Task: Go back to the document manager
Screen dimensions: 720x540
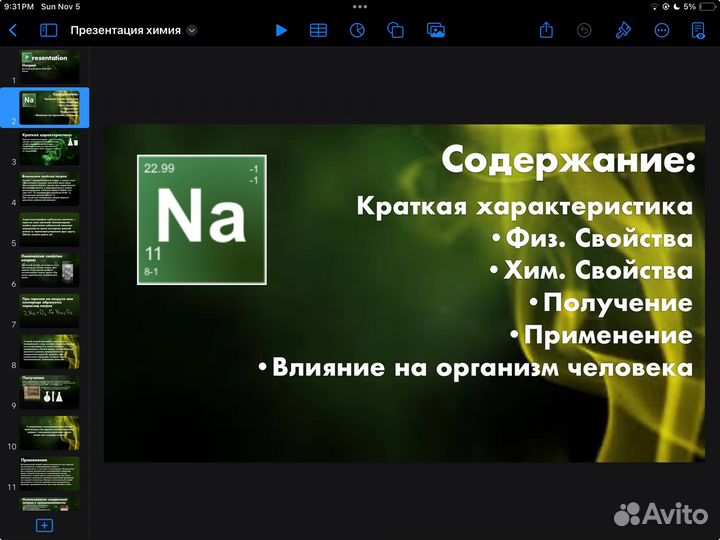Action: (13, 30)
